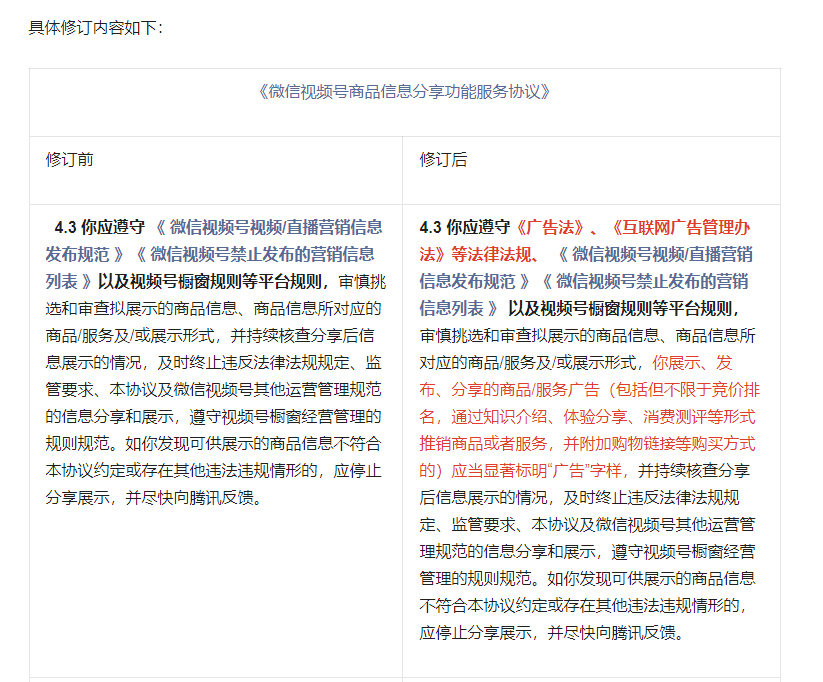The height and width of the screenshot is (682, 823).
Task: Click the "修订后" column header
Action: click(443, 160)
